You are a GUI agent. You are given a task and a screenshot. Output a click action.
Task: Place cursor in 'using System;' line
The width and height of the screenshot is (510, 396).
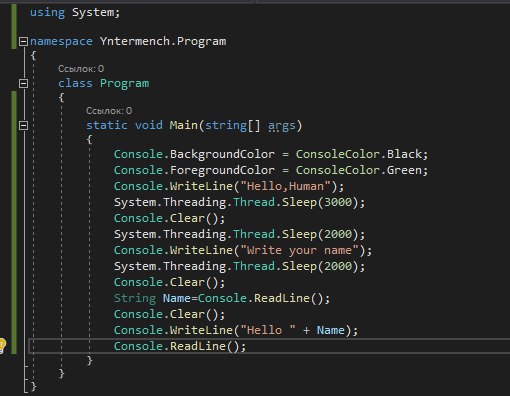(75, 13)
